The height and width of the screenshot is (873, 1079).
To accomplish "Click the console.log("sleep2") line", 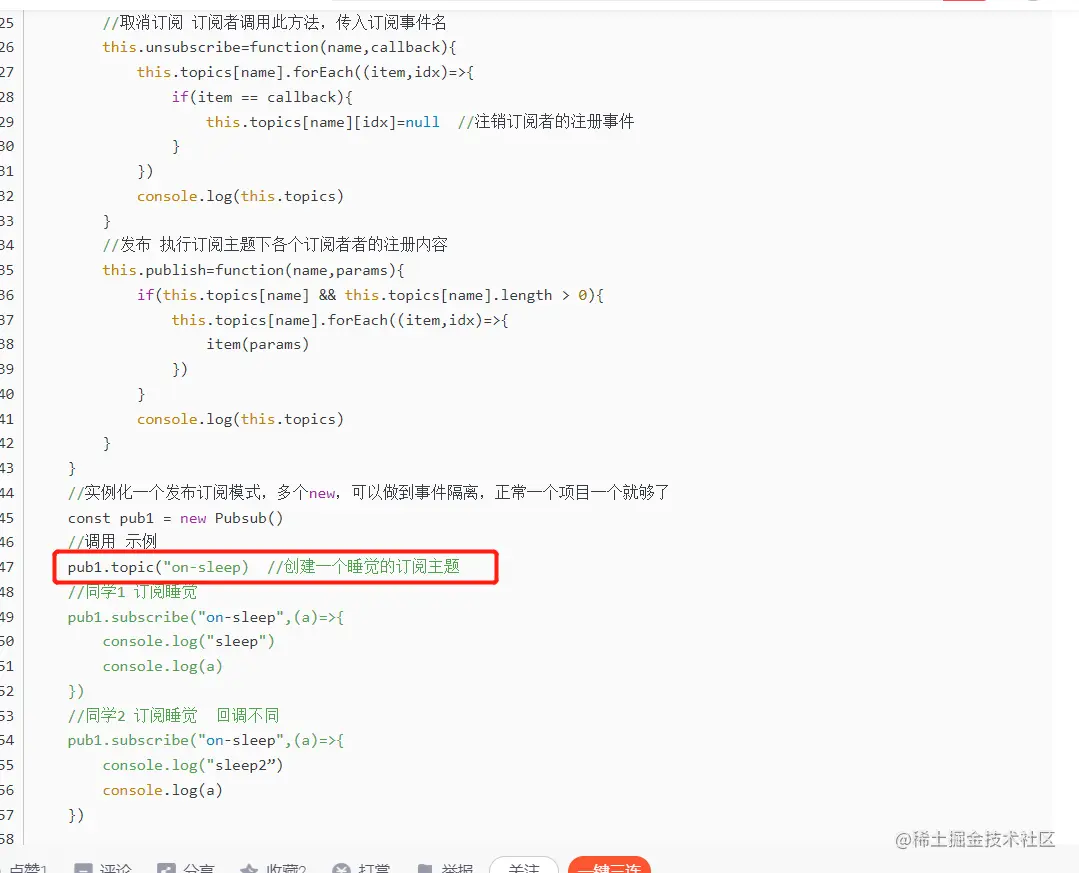I will [193, 765].
